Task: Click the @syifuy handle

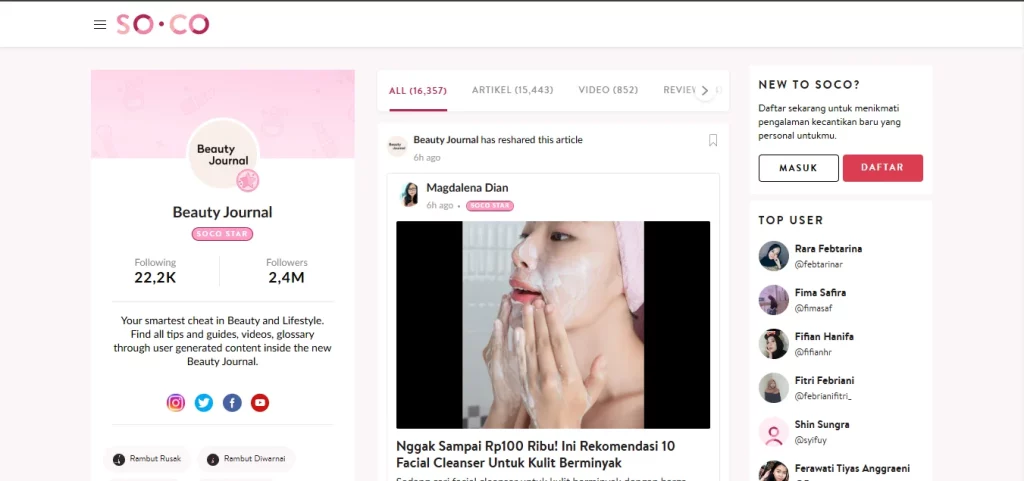Action: [x=810, y=441]
